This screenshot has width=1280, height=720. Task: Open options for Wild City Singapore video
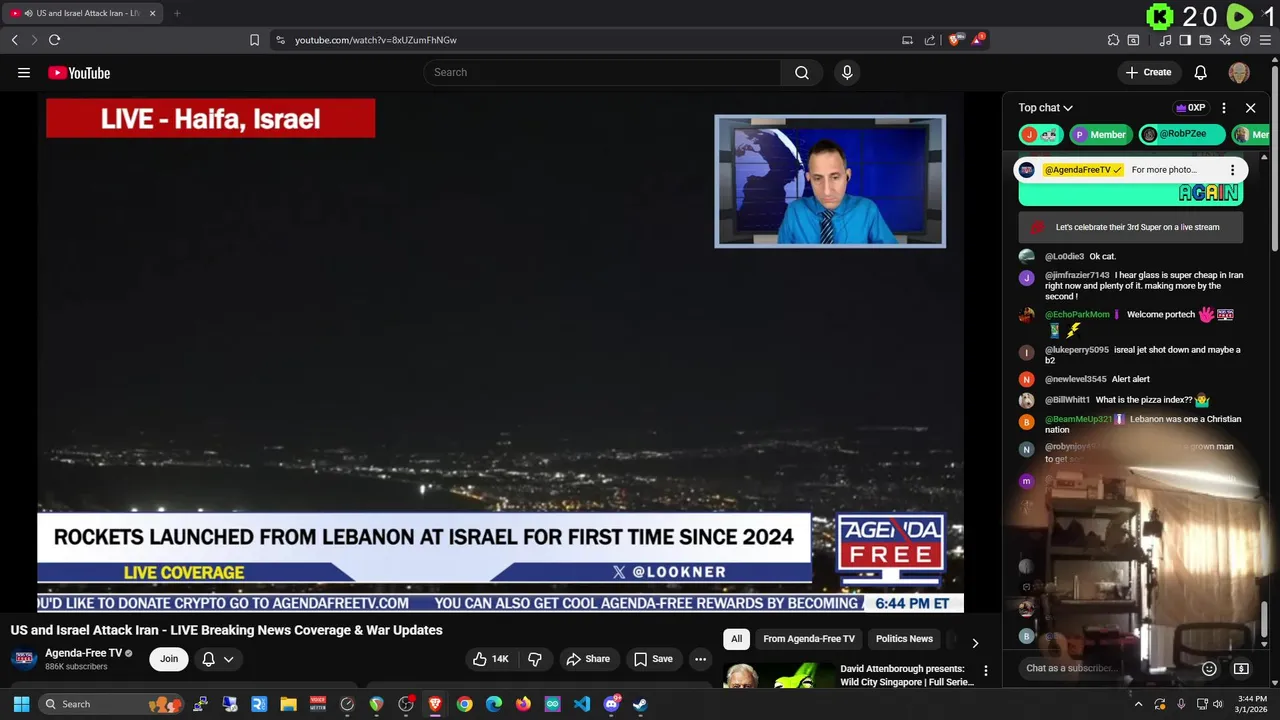click(985, 671)
